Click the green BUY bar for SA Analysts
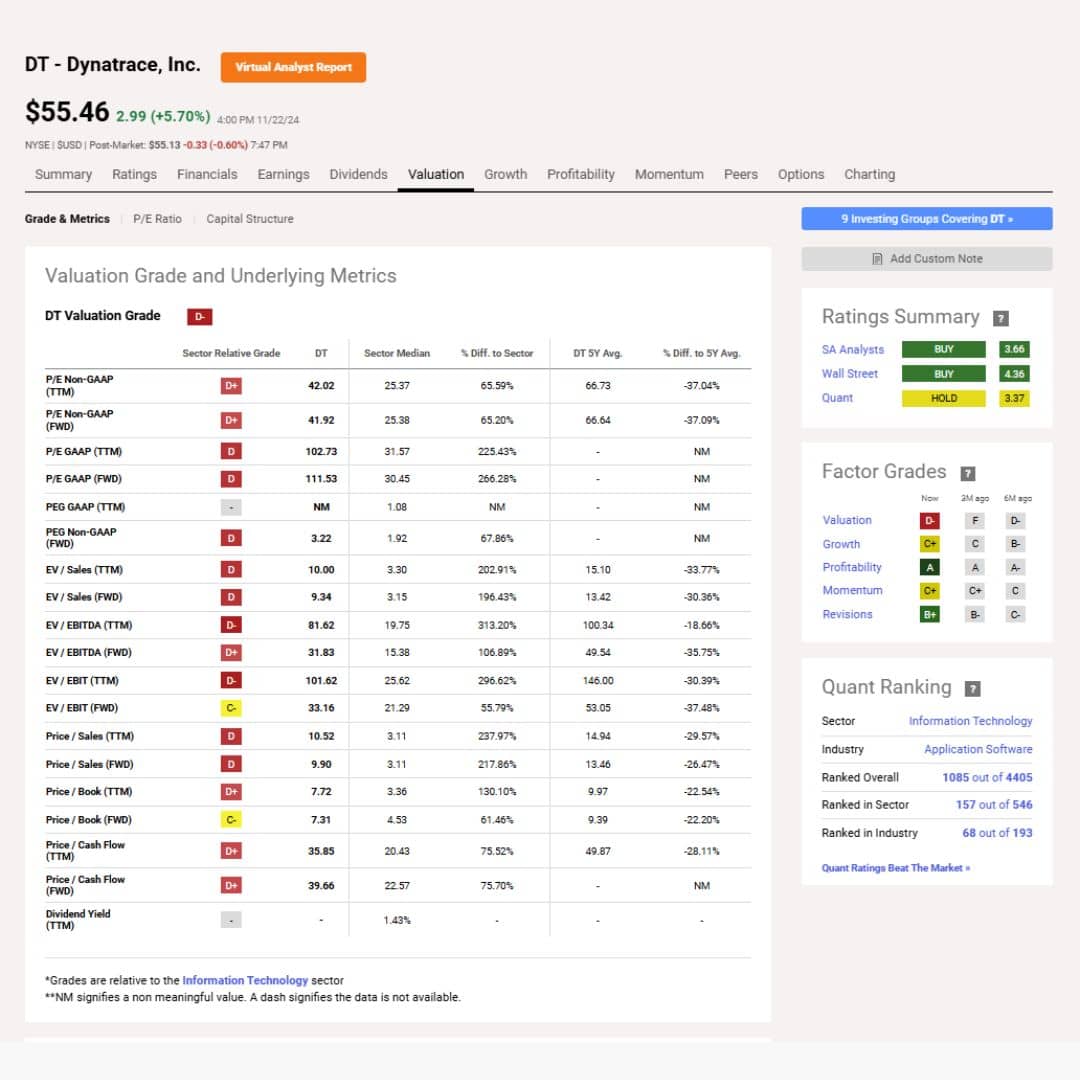Viewport: 1080px width, 1080px height. pos(944,350)
